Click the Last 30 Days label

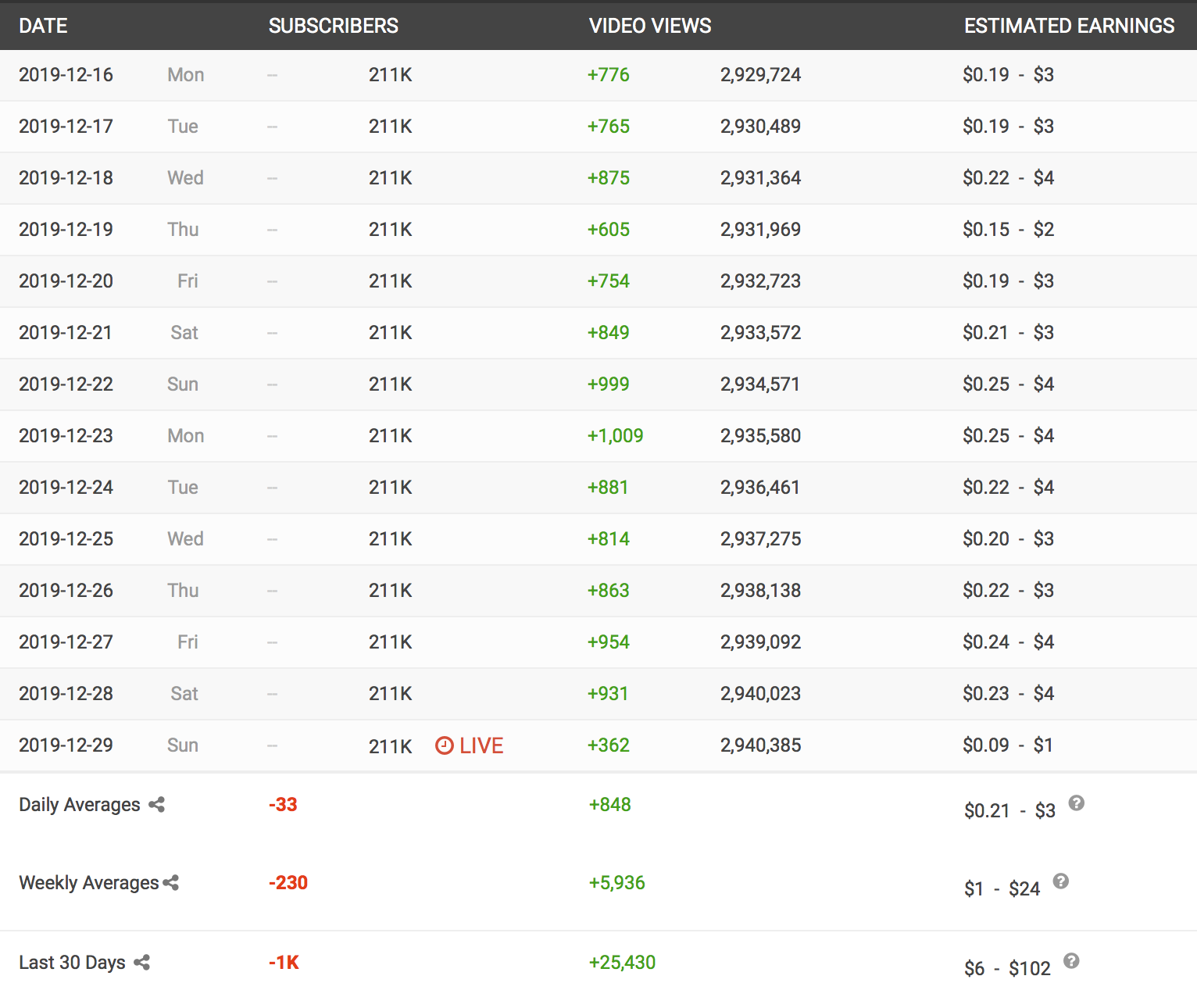point(72,963)
